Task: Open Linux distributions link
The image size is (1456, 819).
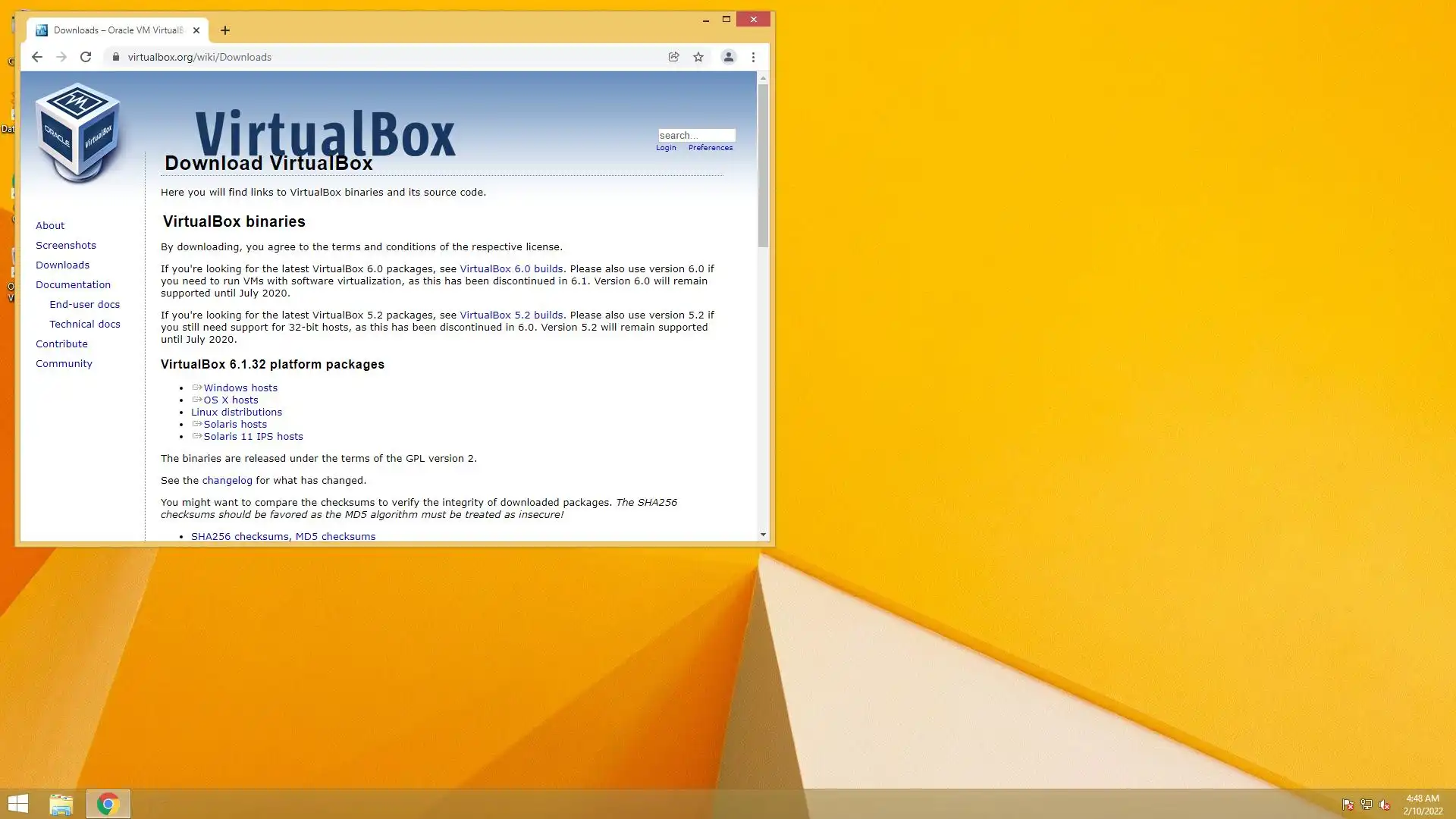Action: pos(236,412)
